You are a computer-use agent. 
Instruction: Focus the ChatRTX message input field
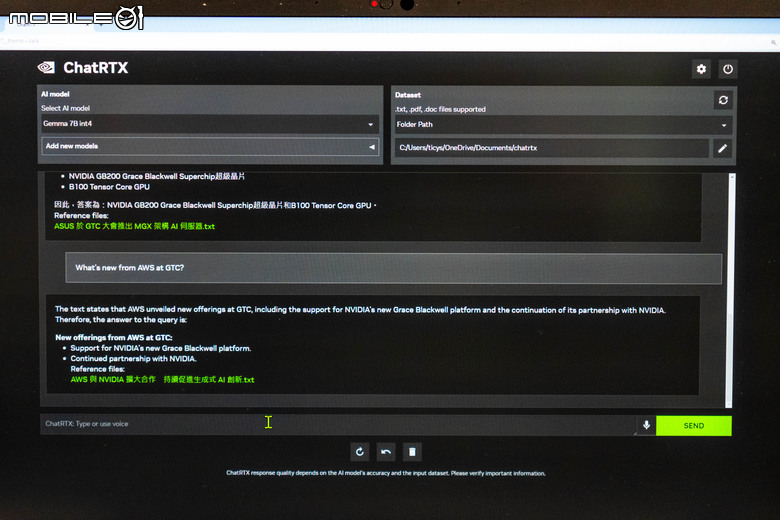pyautogui.click(x=338, y=424)
